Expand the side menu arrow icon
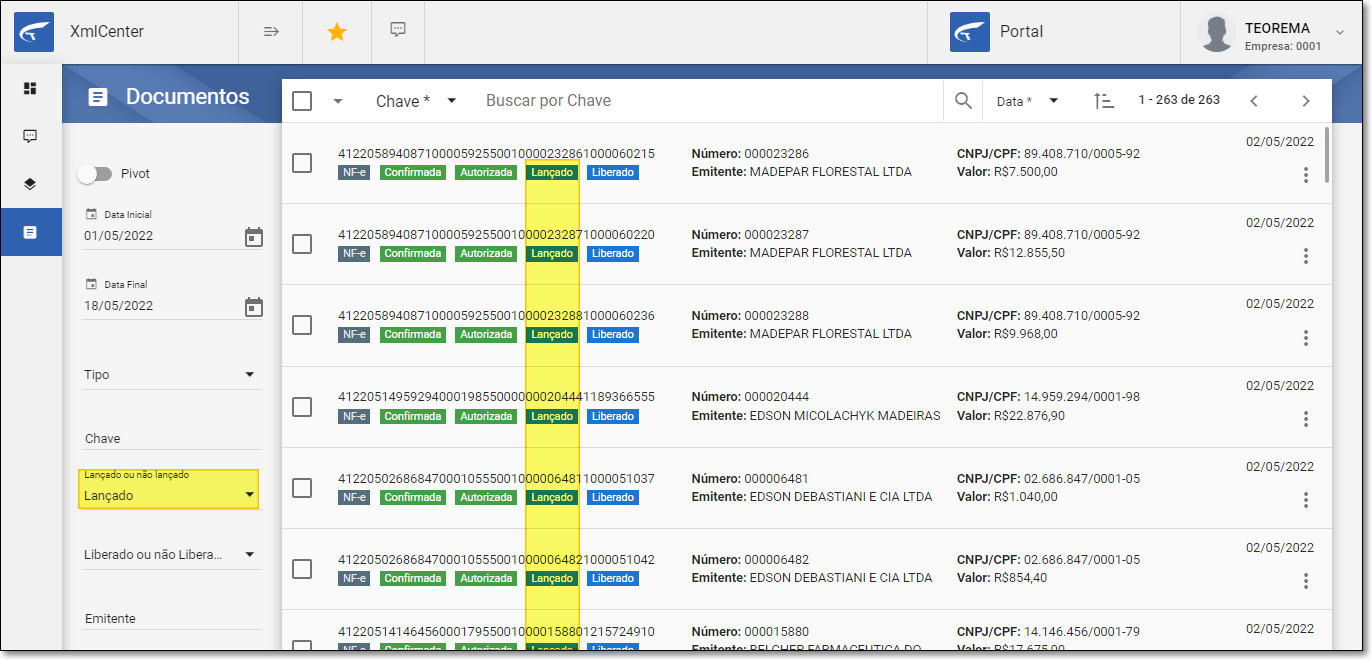 point(270,32)
